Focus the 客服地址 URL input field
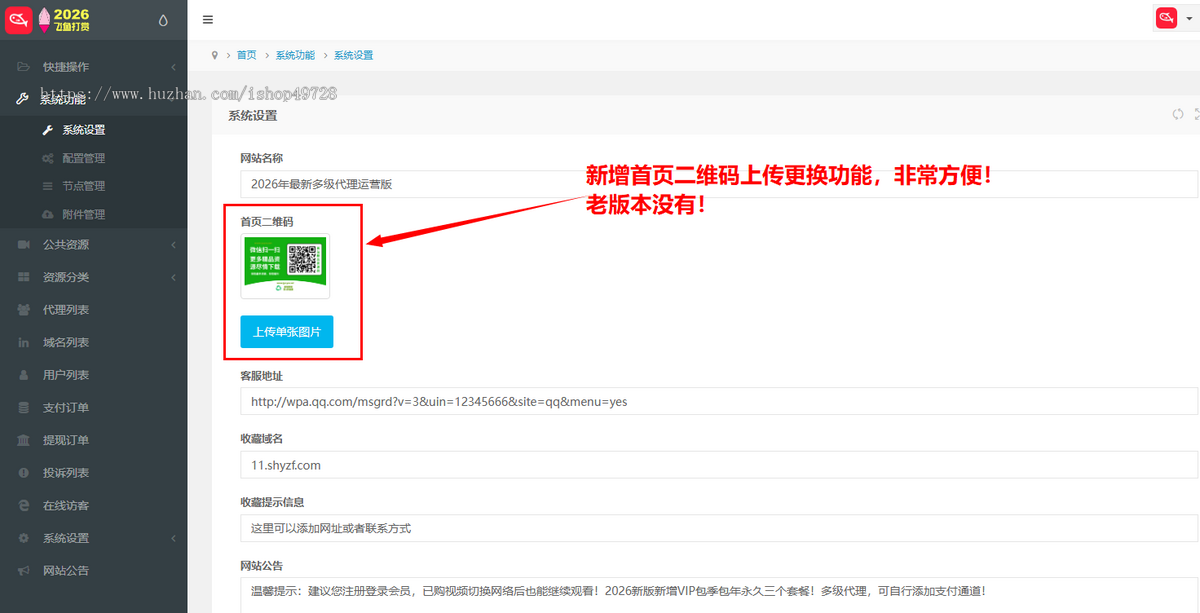Image resolution: width=1200 pixels, height=613 pixels. pos(718,401)
